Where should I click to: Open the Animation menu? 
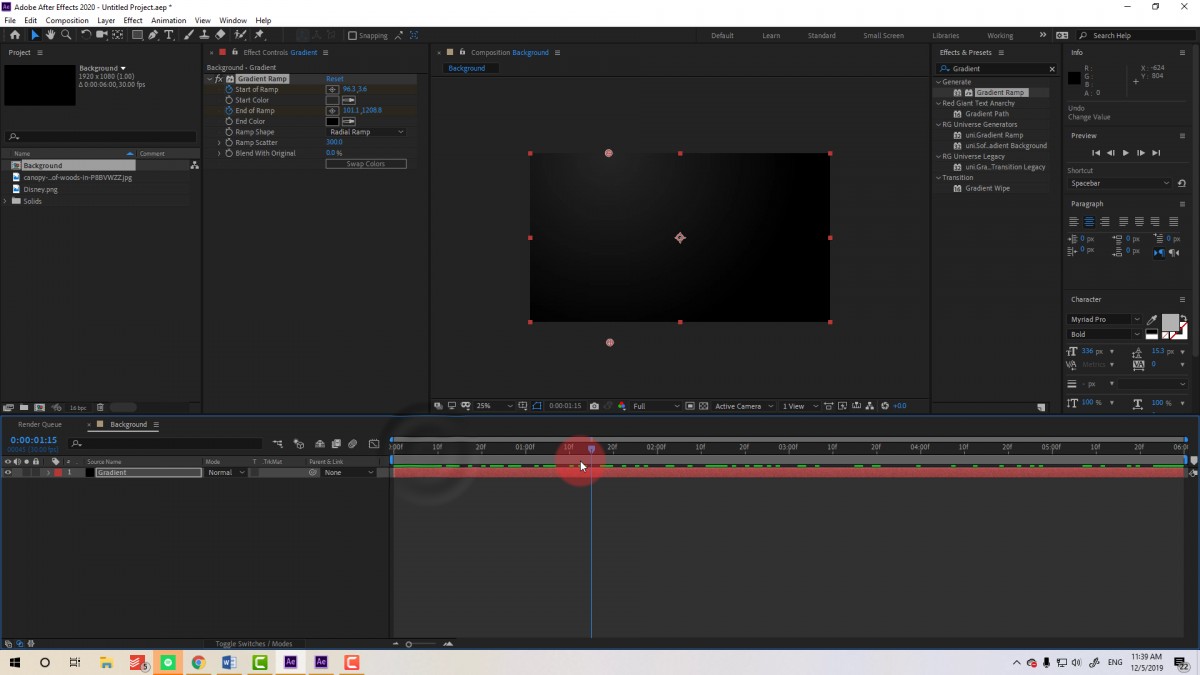pos(169,20)
